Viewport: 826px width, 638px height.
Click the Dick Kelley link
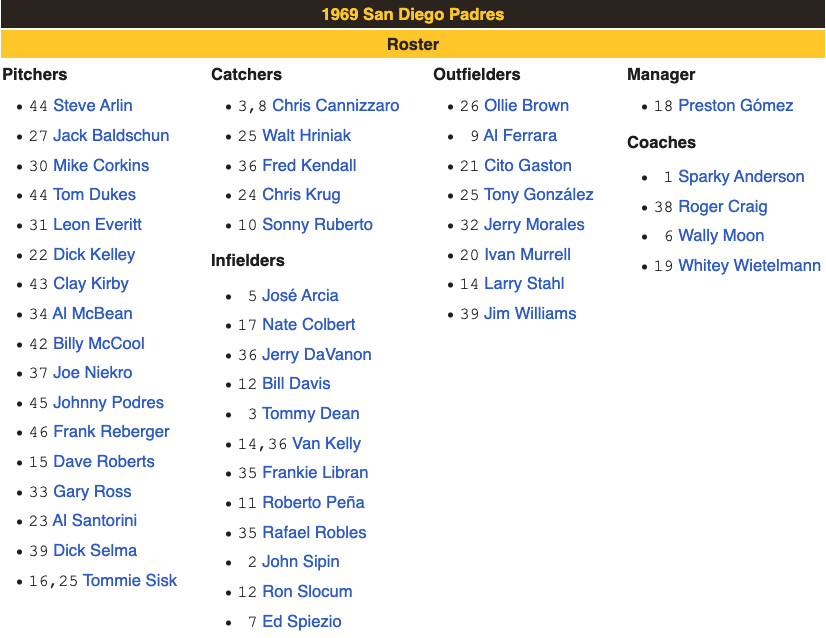(94, 254)
